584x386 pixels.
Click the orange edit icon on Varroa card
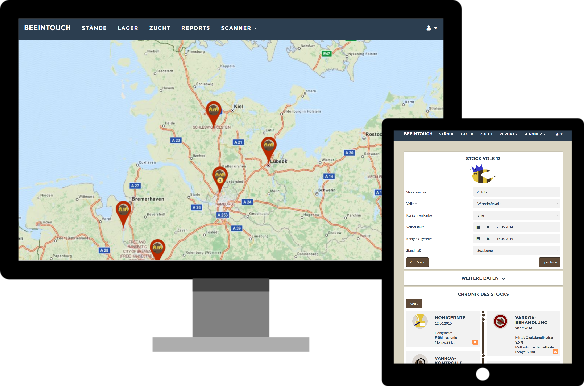(x=555, y=351)
